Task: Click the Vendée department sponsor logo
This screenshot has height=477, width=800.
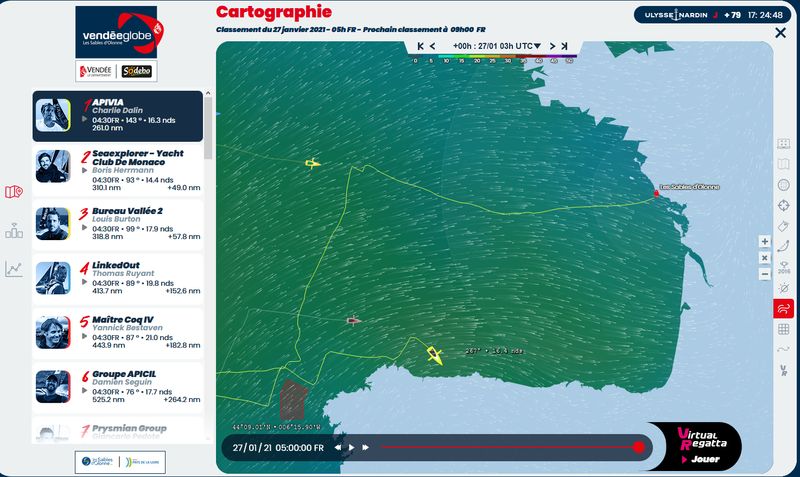Action: (x=96, y=71)
